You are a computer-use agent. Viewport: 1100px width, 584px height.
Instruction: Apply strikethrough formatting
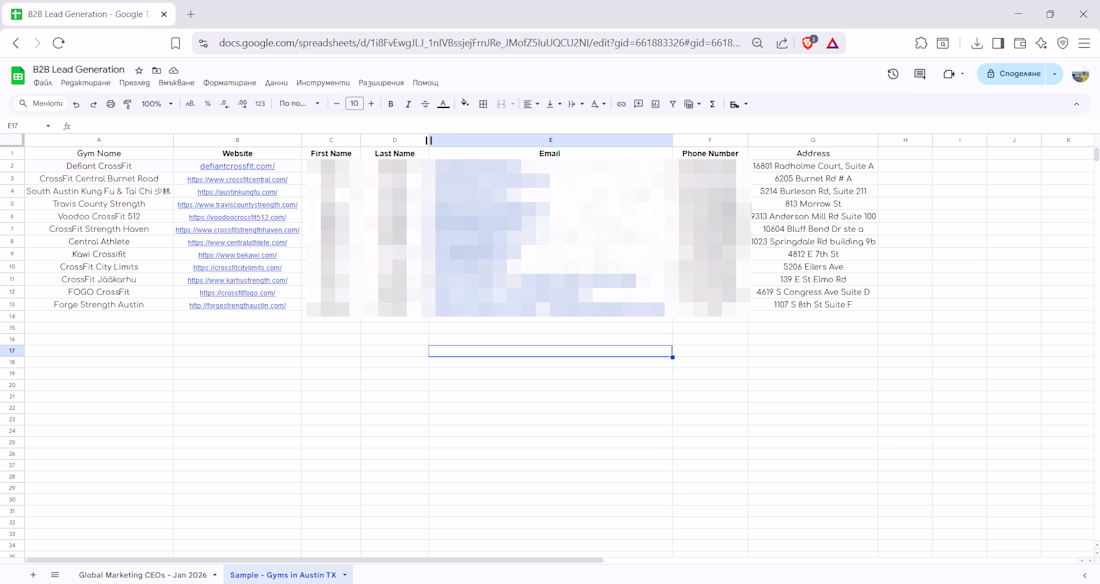tap(425, 104)
